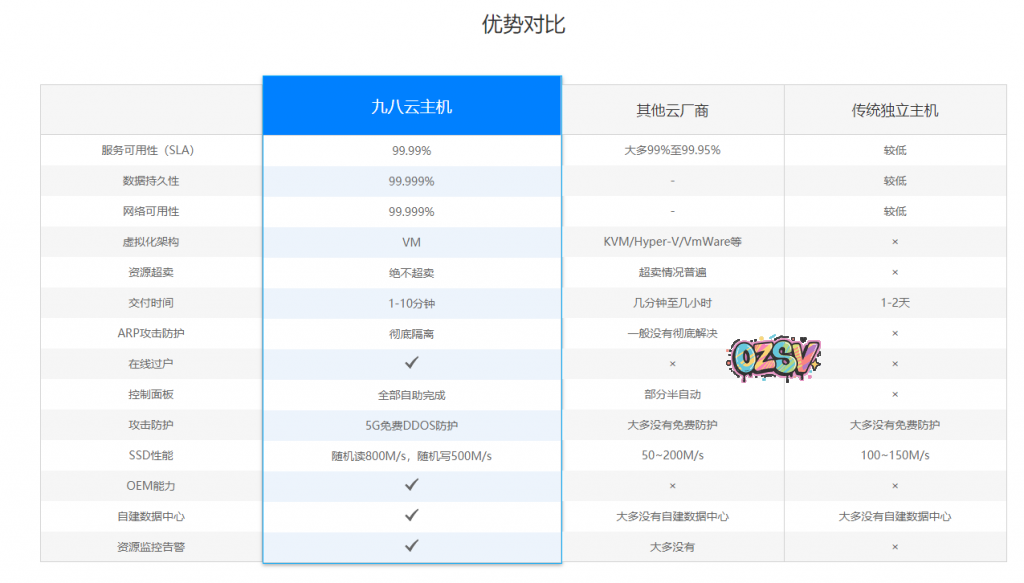Click the ARP攻击防护 row label
Screen dimensions: 1024x583
[x=151, y=333]
